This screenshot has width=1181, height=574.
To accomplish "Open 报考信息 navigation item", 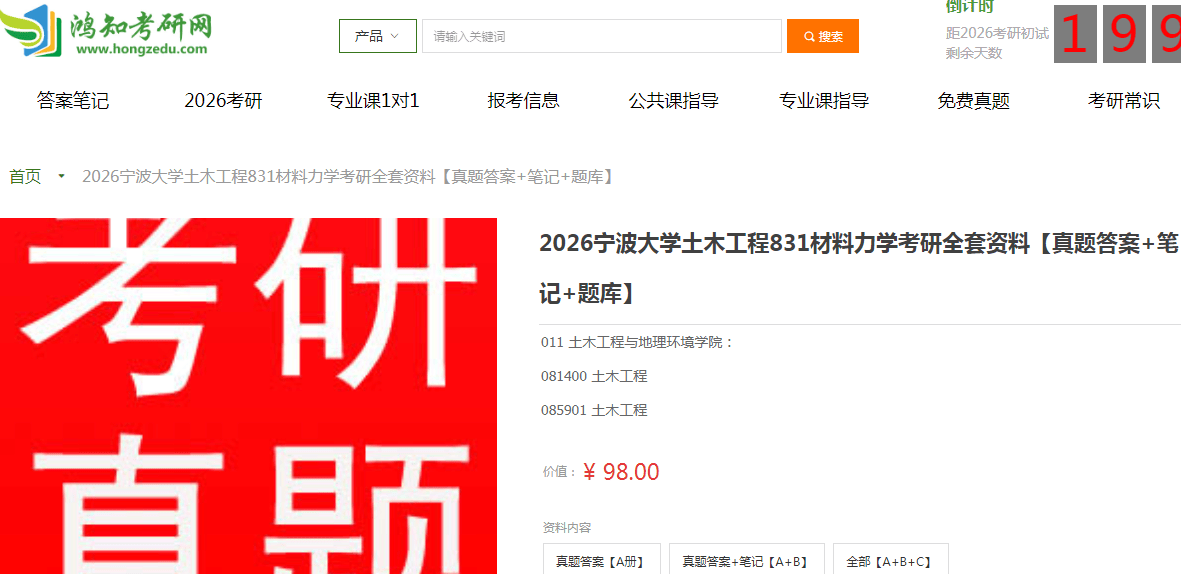I will [523, 101].
